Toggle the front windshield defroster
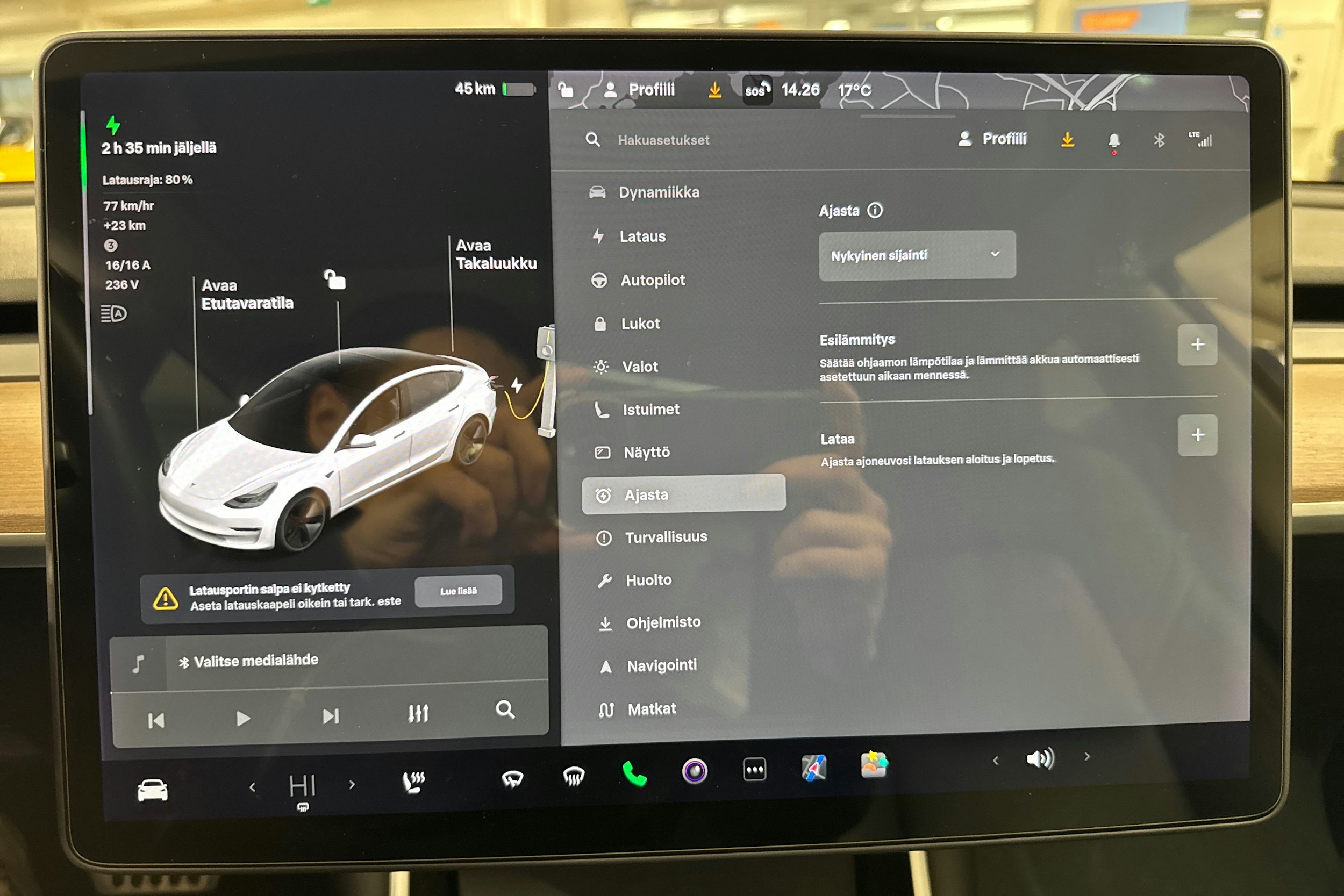 click(x=513, y=780)
